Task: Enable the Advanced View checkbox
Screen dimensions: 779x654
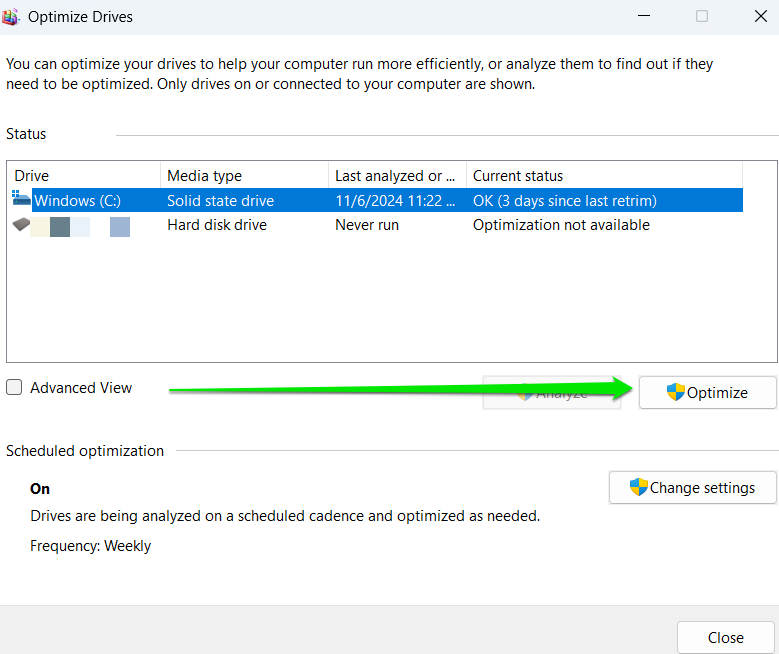Action: coord(14,387)
